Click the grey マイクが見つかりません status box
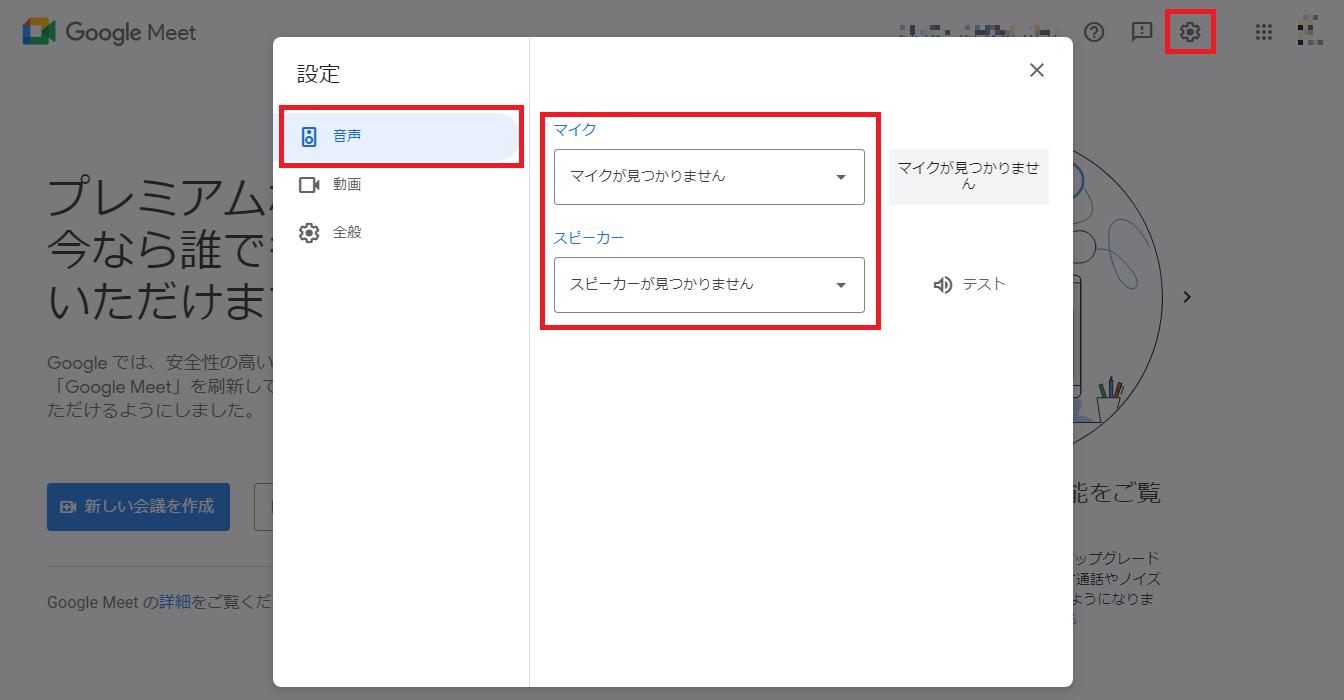 tap(968, 177)
